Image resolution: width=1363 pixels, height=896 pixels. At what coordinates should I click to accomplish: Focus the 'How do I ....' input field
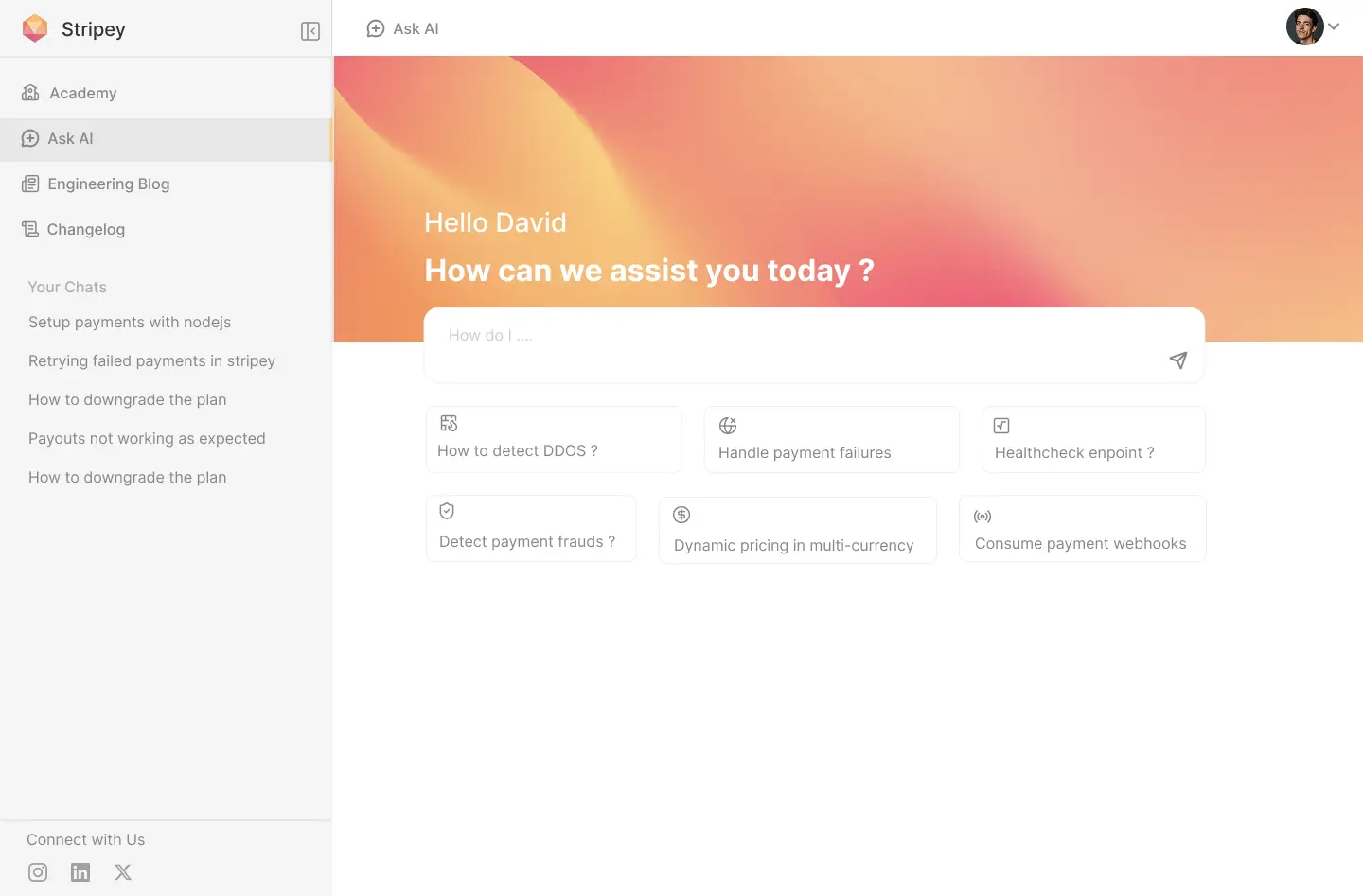[x=814, y=344]
